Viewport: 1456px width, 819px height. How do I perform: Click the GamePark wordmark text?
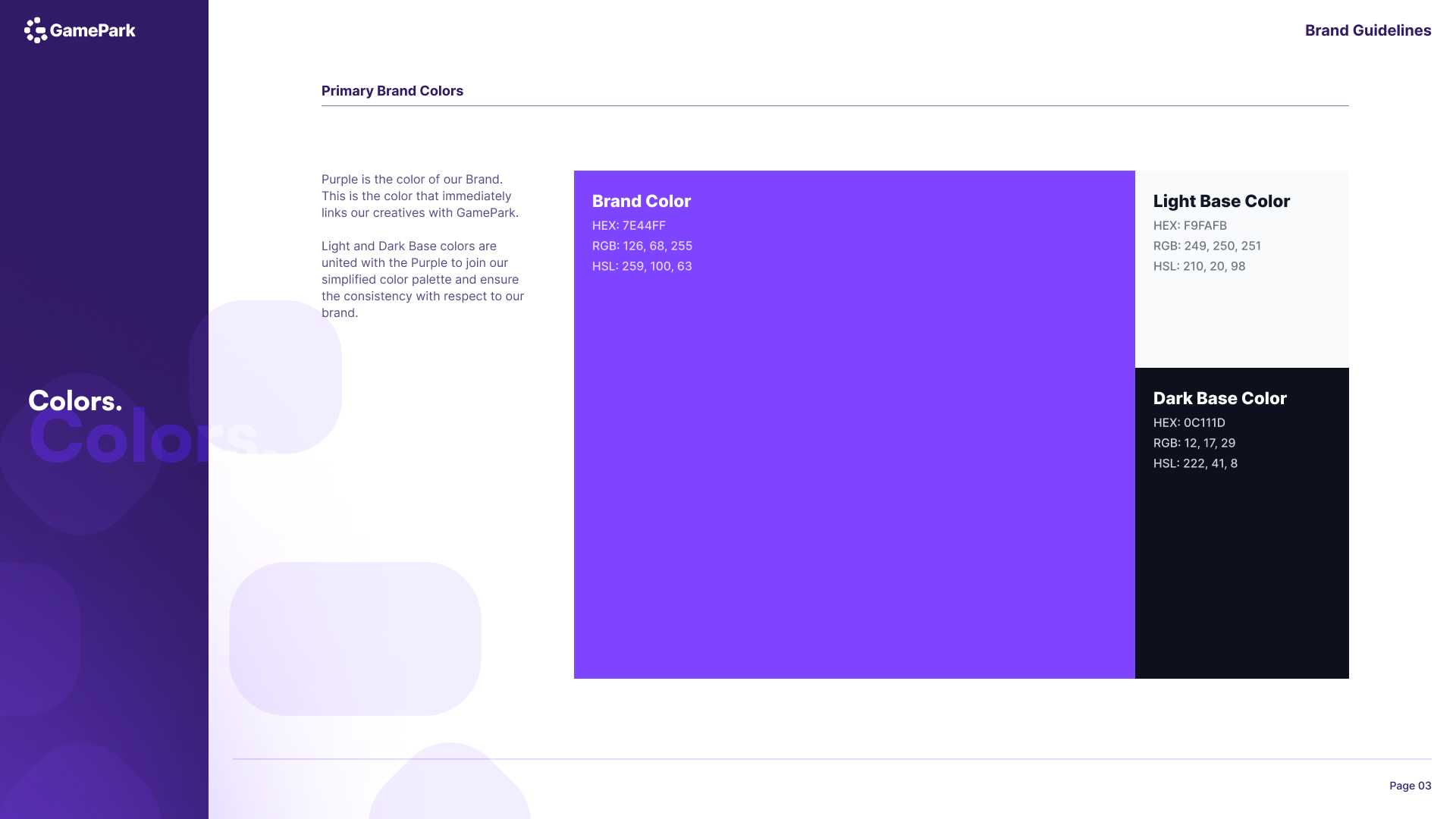(93, 30)
